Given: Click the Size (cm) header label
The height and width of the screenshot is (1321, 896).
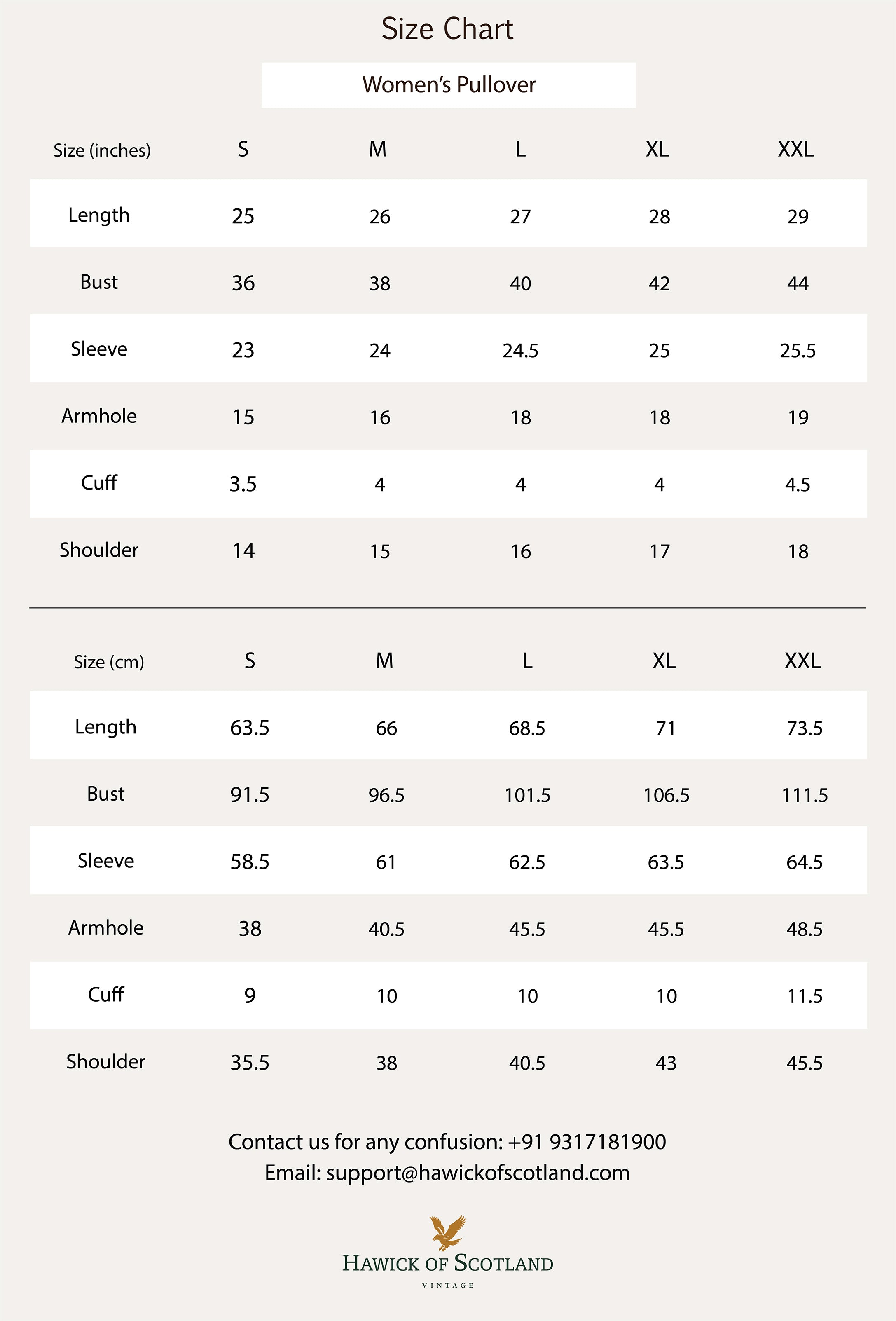Looking at the screenshot, I should coord(109,662).
